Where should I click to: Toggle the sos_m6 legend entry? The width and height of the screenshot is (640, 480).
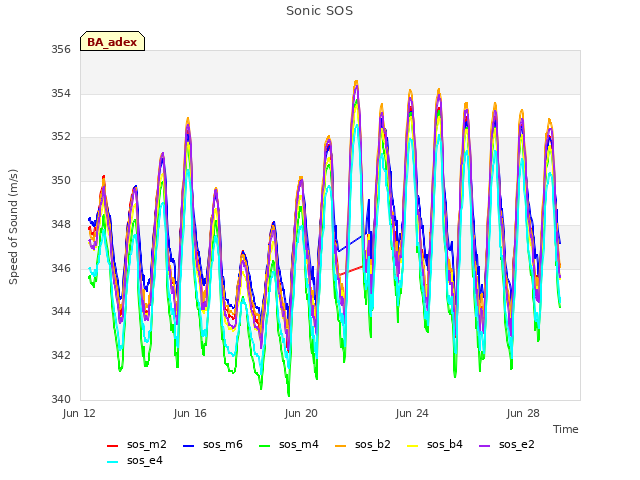tap(213, 444)
